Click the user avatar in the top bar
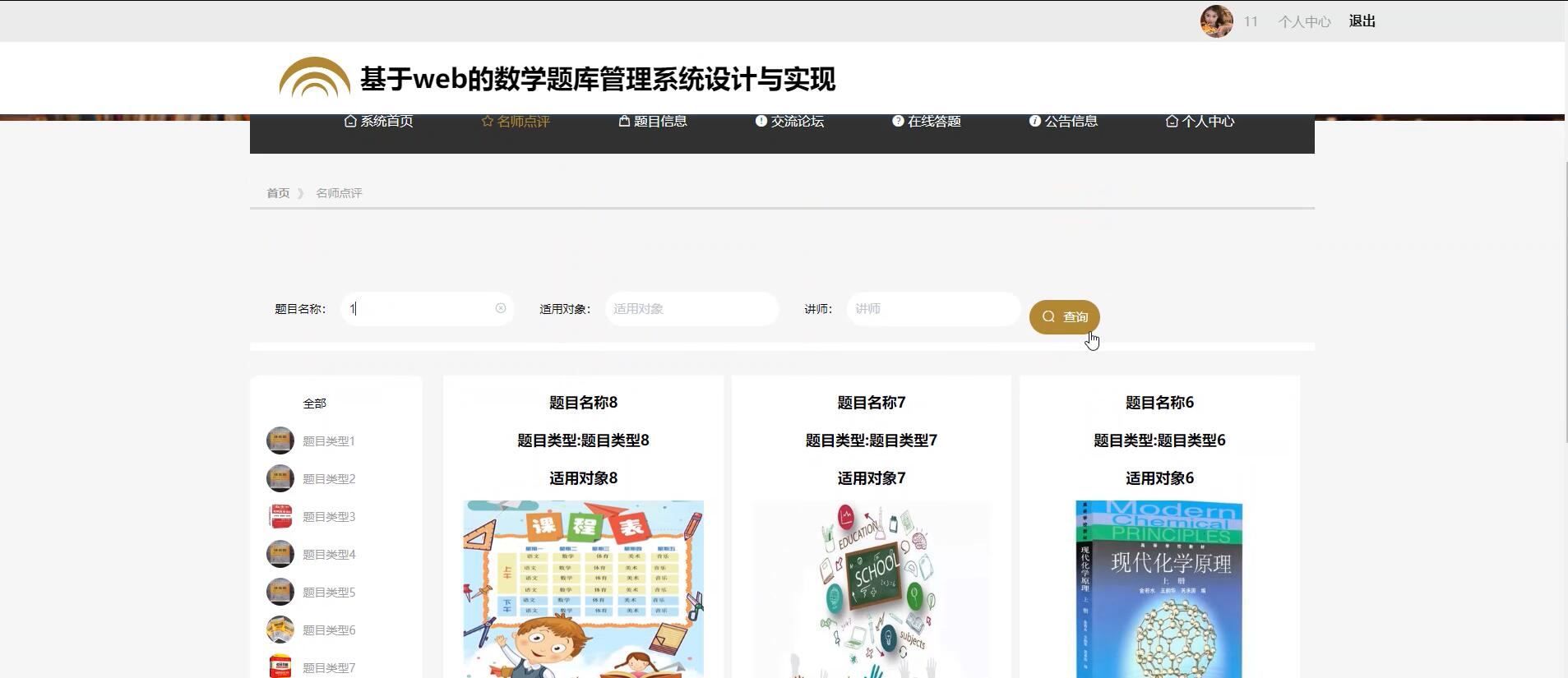Image resolution: width=1568 pixels, height=678 pixels. [x=1216, y=21]
